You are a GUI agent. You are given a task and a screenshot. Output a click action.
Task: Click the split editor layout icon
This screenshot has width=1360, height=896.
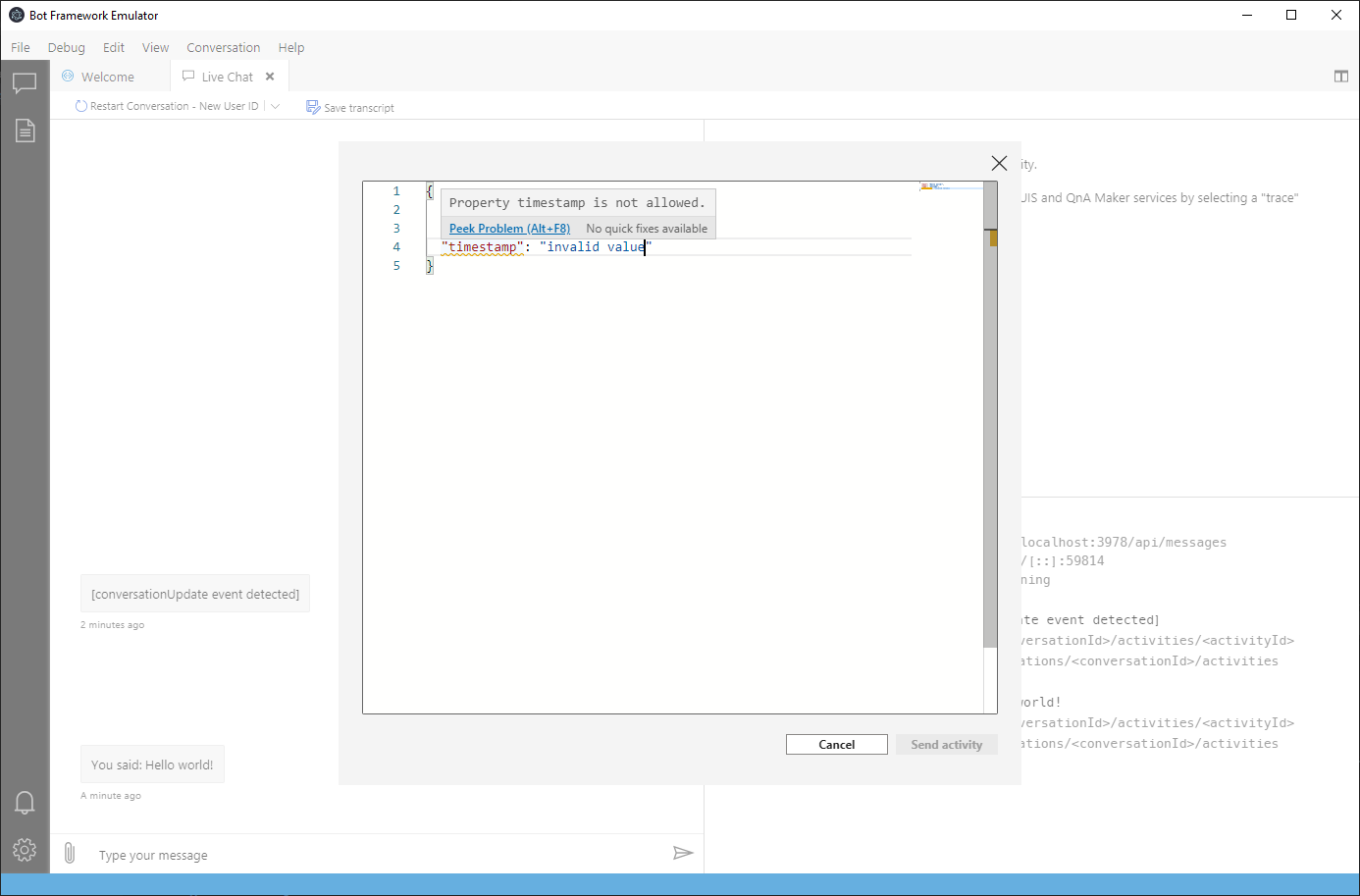pos(1341,77)
